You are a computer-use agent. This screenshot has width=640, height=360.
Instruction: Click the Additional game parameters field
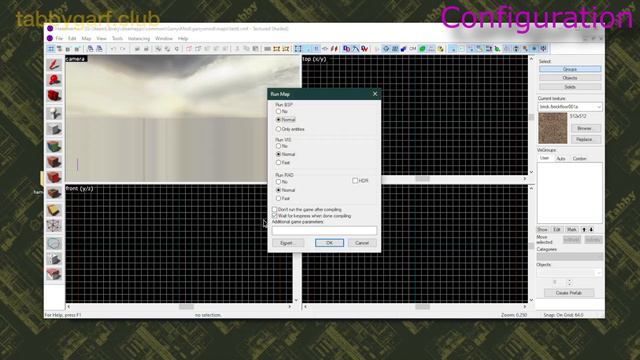click(324, 231)
